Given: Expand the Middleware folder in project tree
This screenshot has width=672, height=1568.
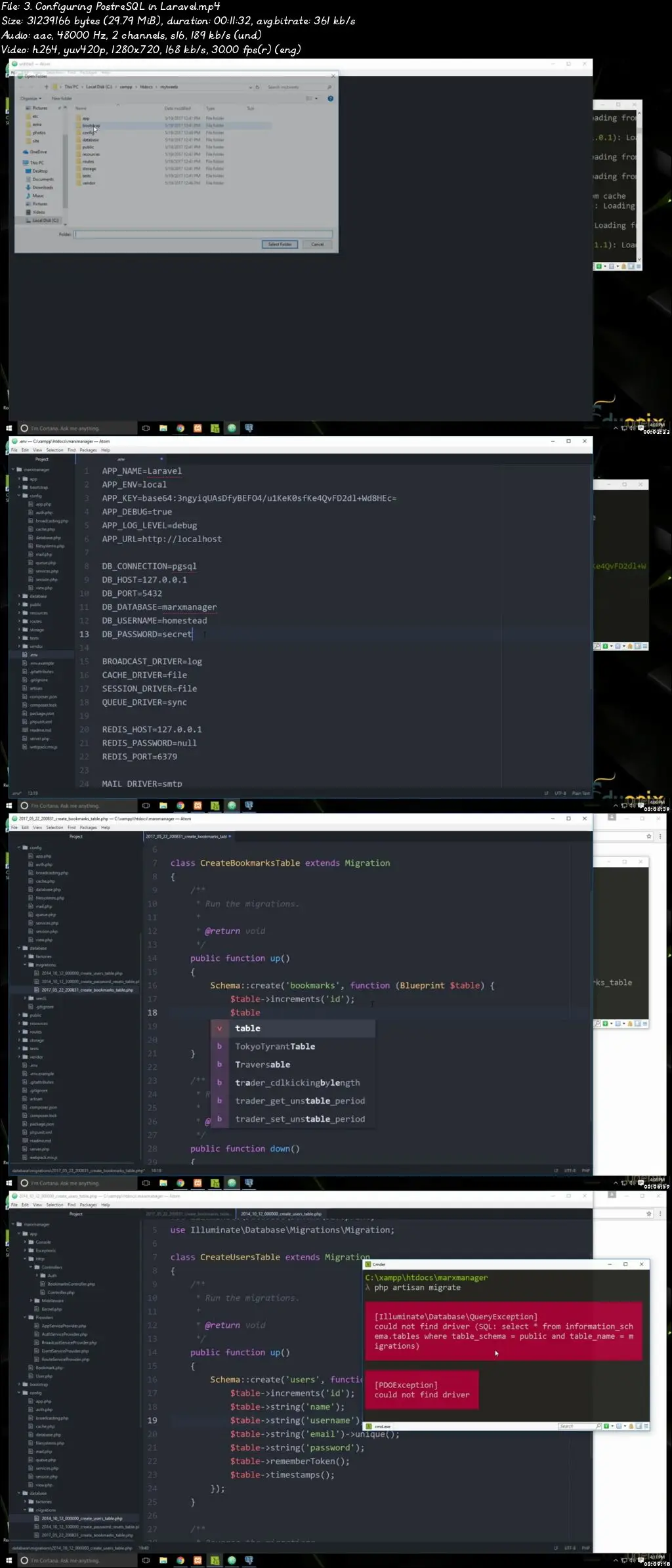Looking at the screenshot, I should pos(31,1300).
